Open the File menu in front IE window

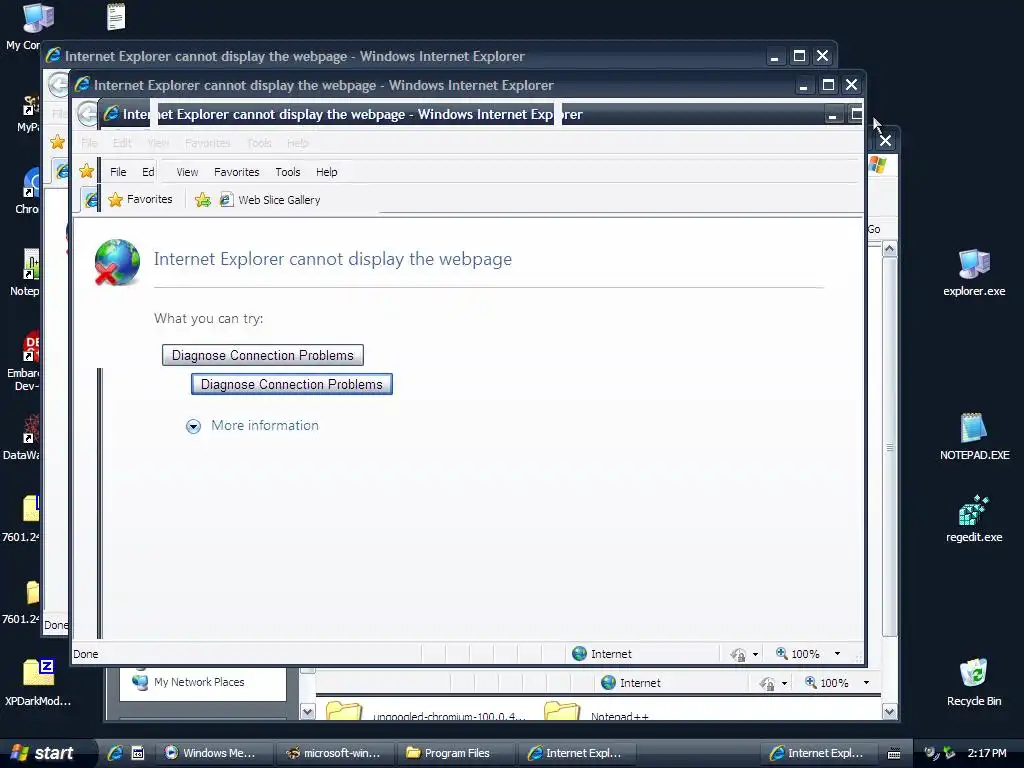click(118, 172)
